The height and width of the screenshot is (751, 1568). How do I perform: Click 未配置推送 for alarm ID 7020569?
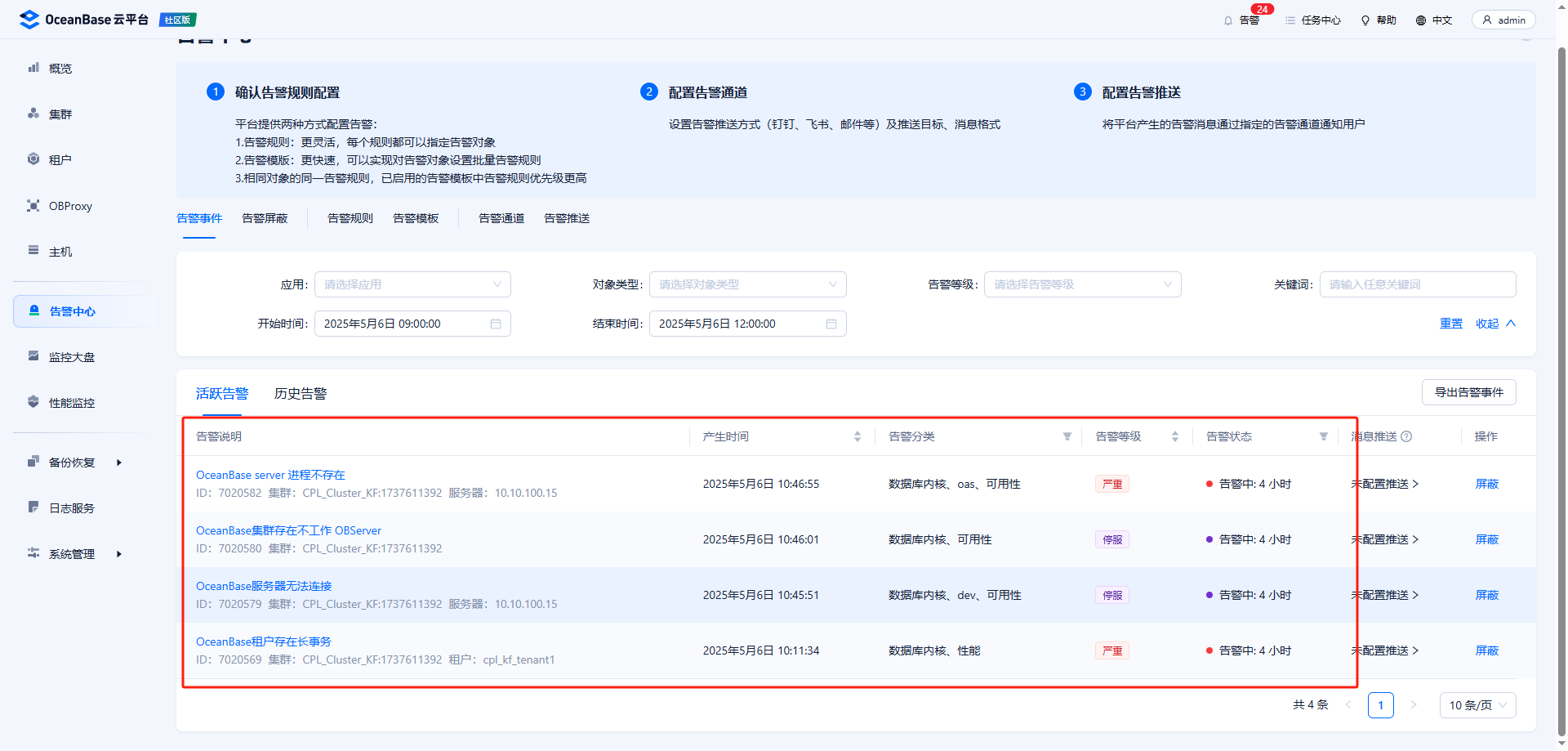(x=1385, y=650)
